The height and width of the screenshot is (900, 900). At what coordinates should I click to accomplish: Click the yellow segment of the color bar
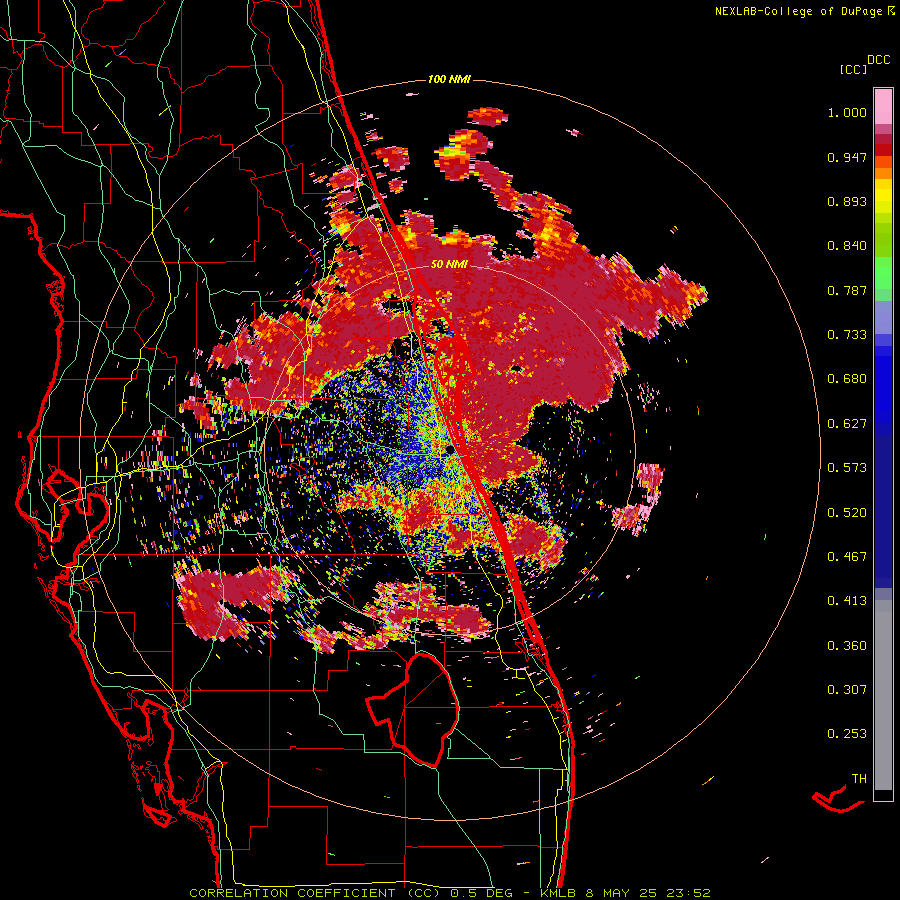883,196
